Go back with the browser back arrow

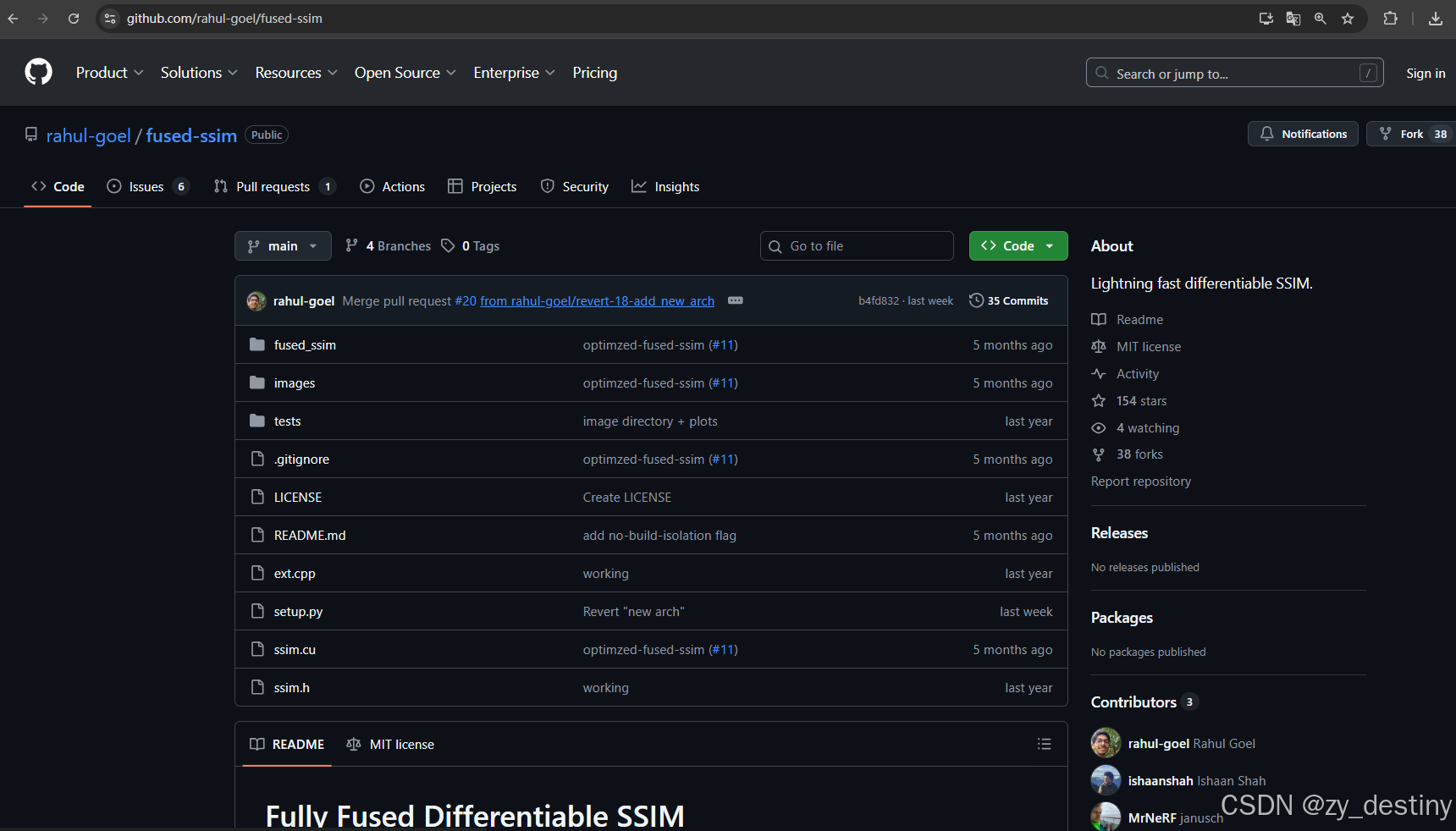(x=13, y=18)
